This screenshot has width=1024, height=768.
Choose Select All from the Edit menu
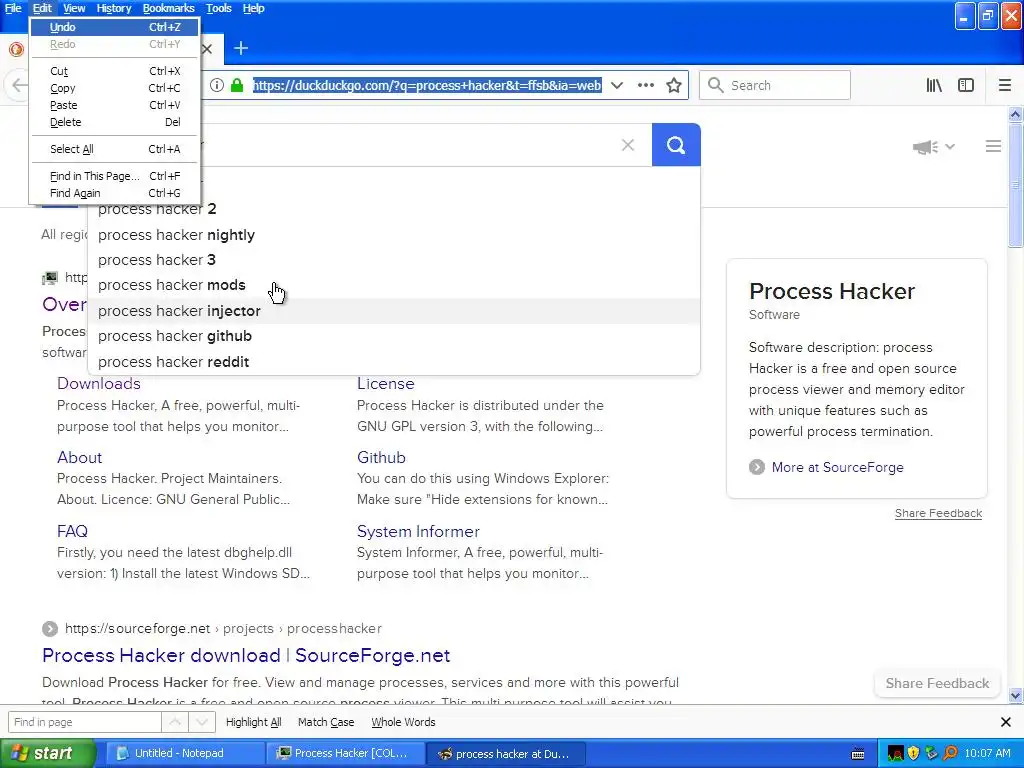[x=115, y=149]
